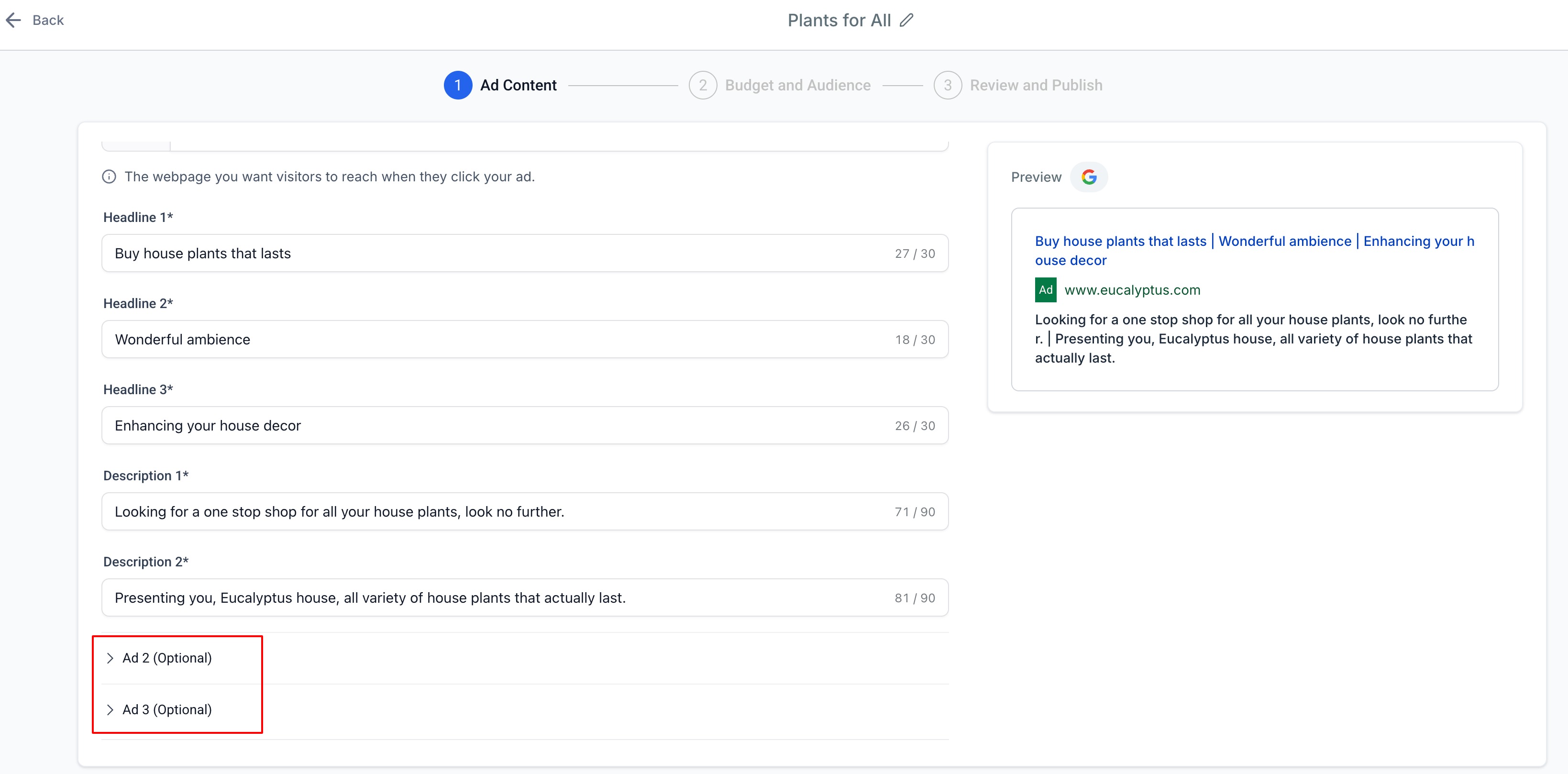Click the green Ad badge in preview

[x=1046, y=290]
